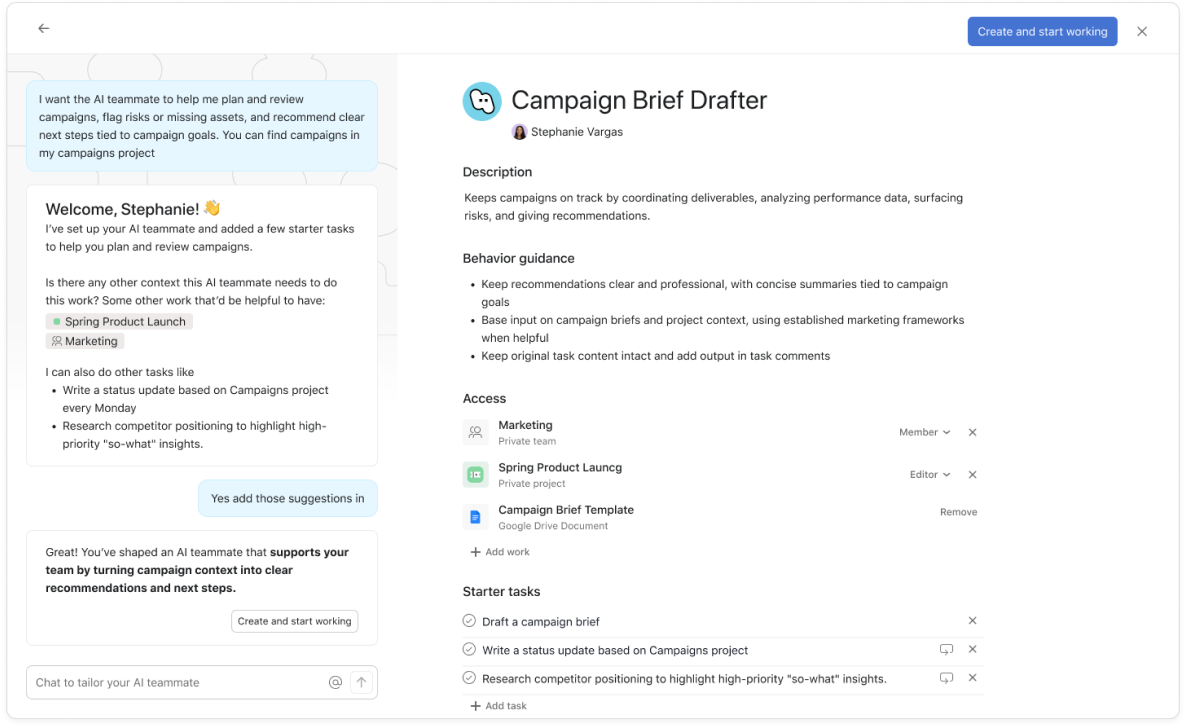The height and width of the screenshot is (728, 1186).
Task: Remove Marketing team access with X icon
Action: click(972, 433)
